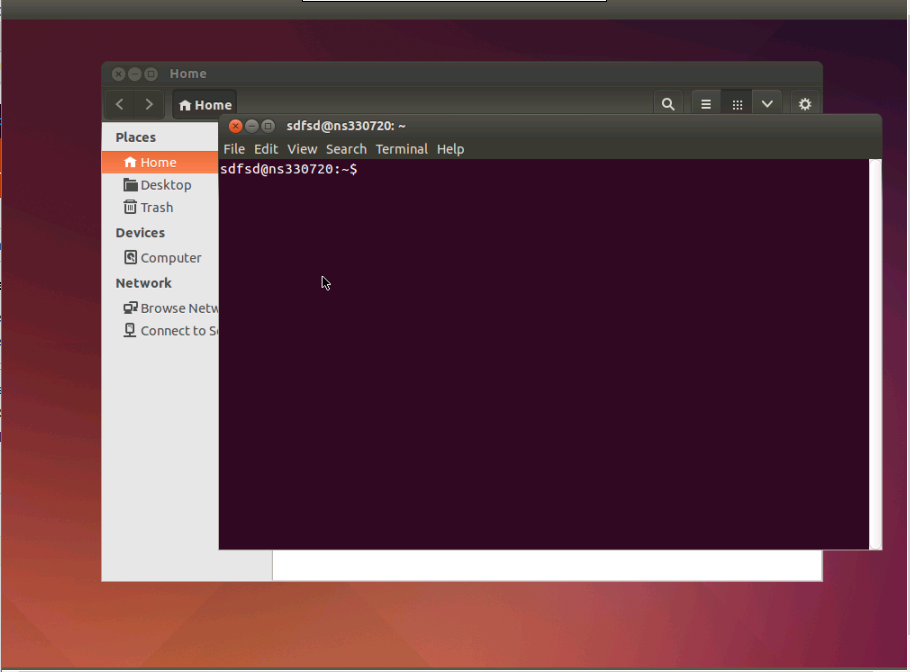The image size is (910, 672).
Task: Open the terminal View menu
Action: pos(302,149)
